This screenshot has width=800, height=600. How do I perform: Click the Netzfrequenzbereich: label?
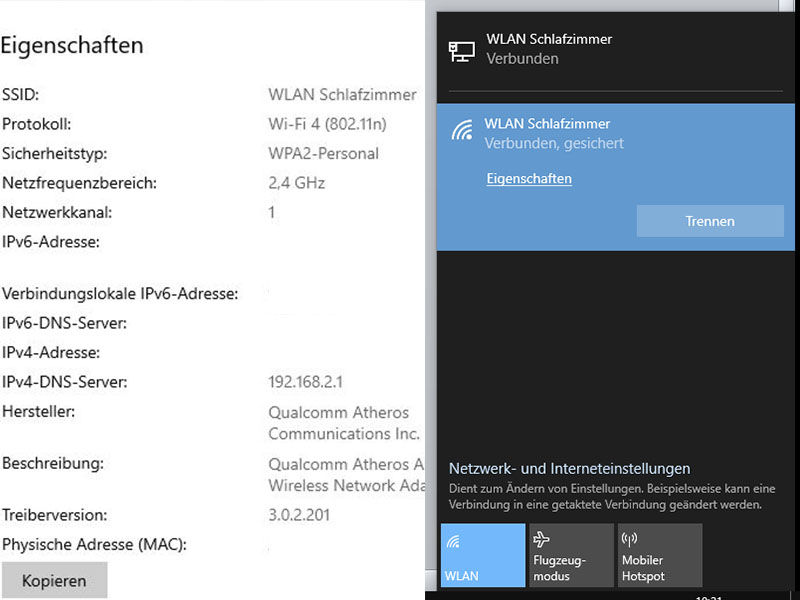tap(80, 183)
